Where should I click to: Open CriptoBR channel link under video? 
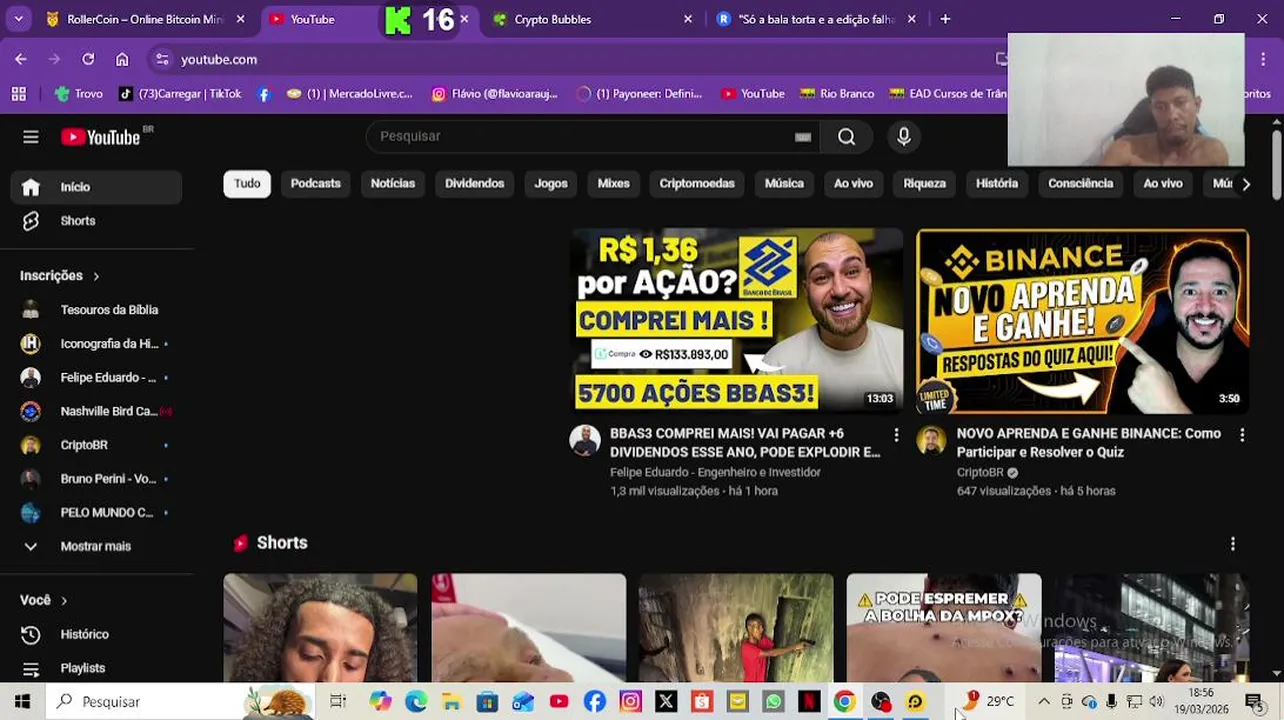click(980, 472)
